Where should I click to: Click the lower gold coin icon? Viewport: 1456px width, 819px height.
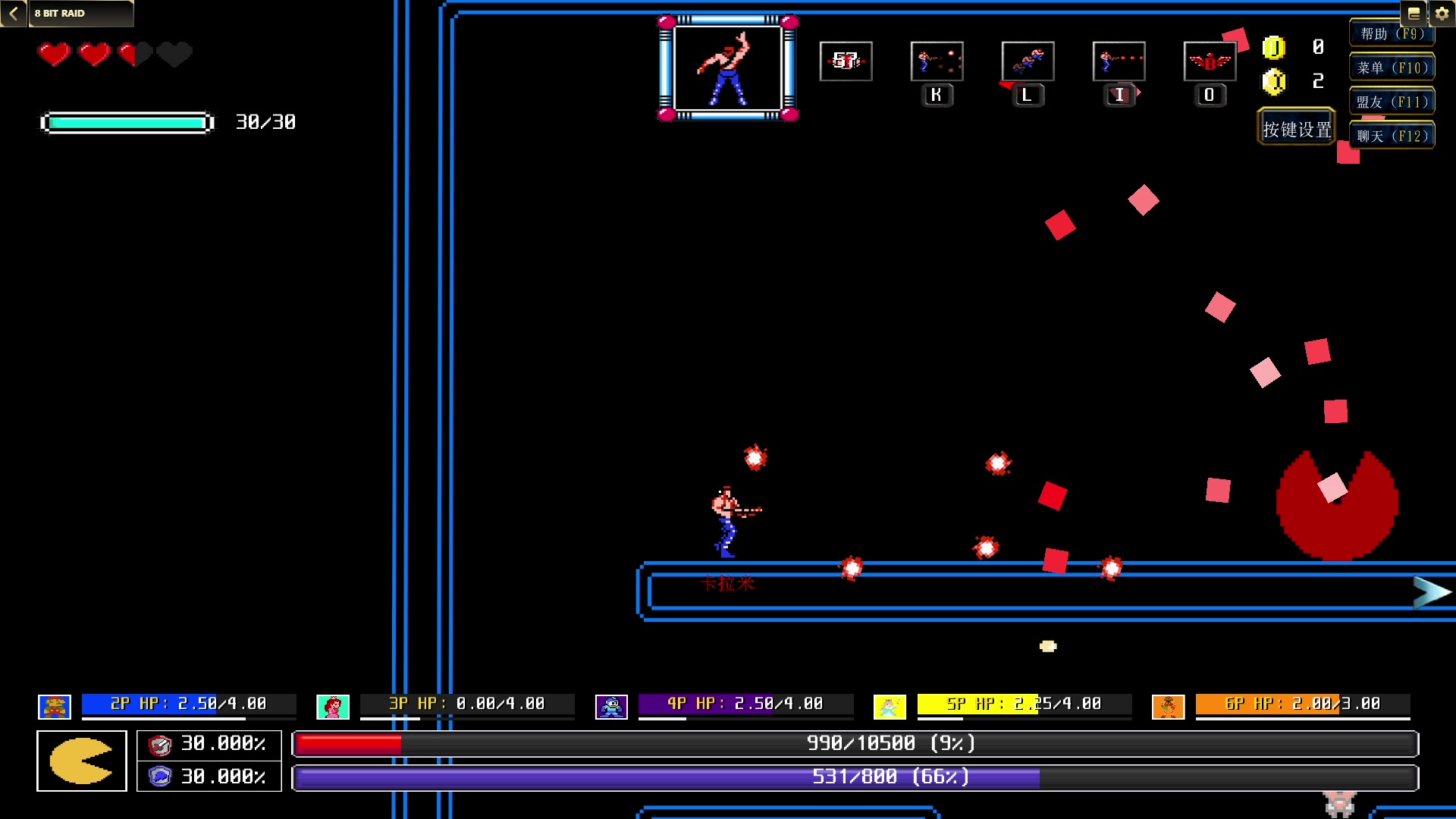click(1274, 81)
